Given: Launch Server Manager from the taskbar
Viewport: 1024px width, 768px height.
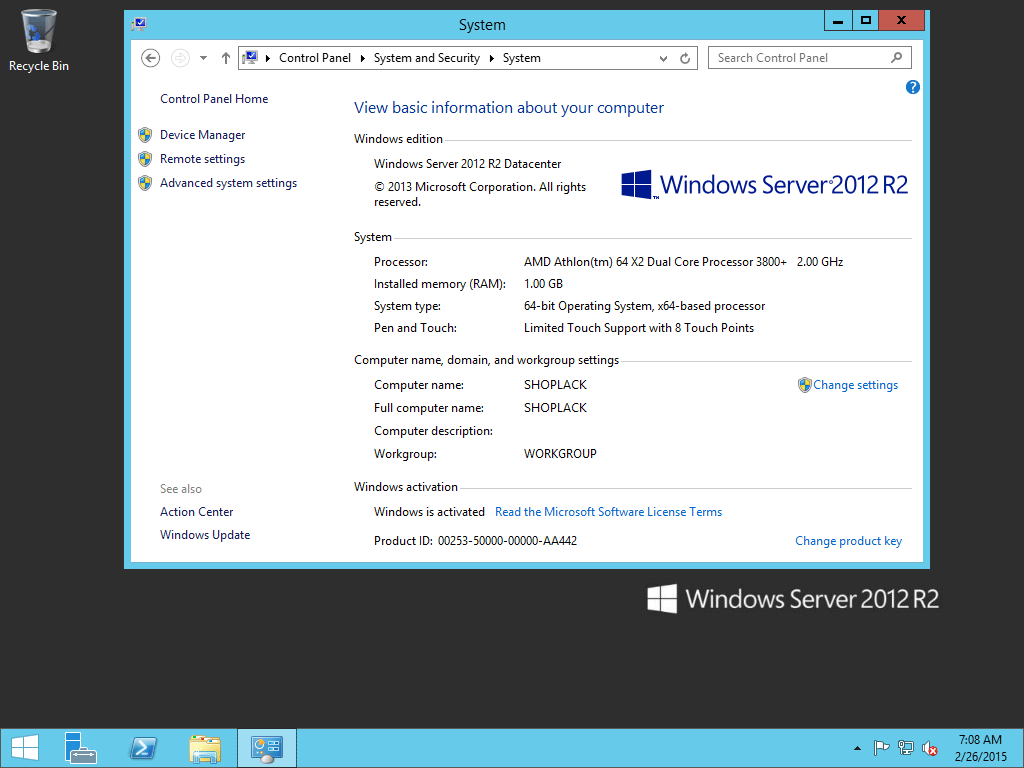Looking at the screenshot, I should [81, 748].
